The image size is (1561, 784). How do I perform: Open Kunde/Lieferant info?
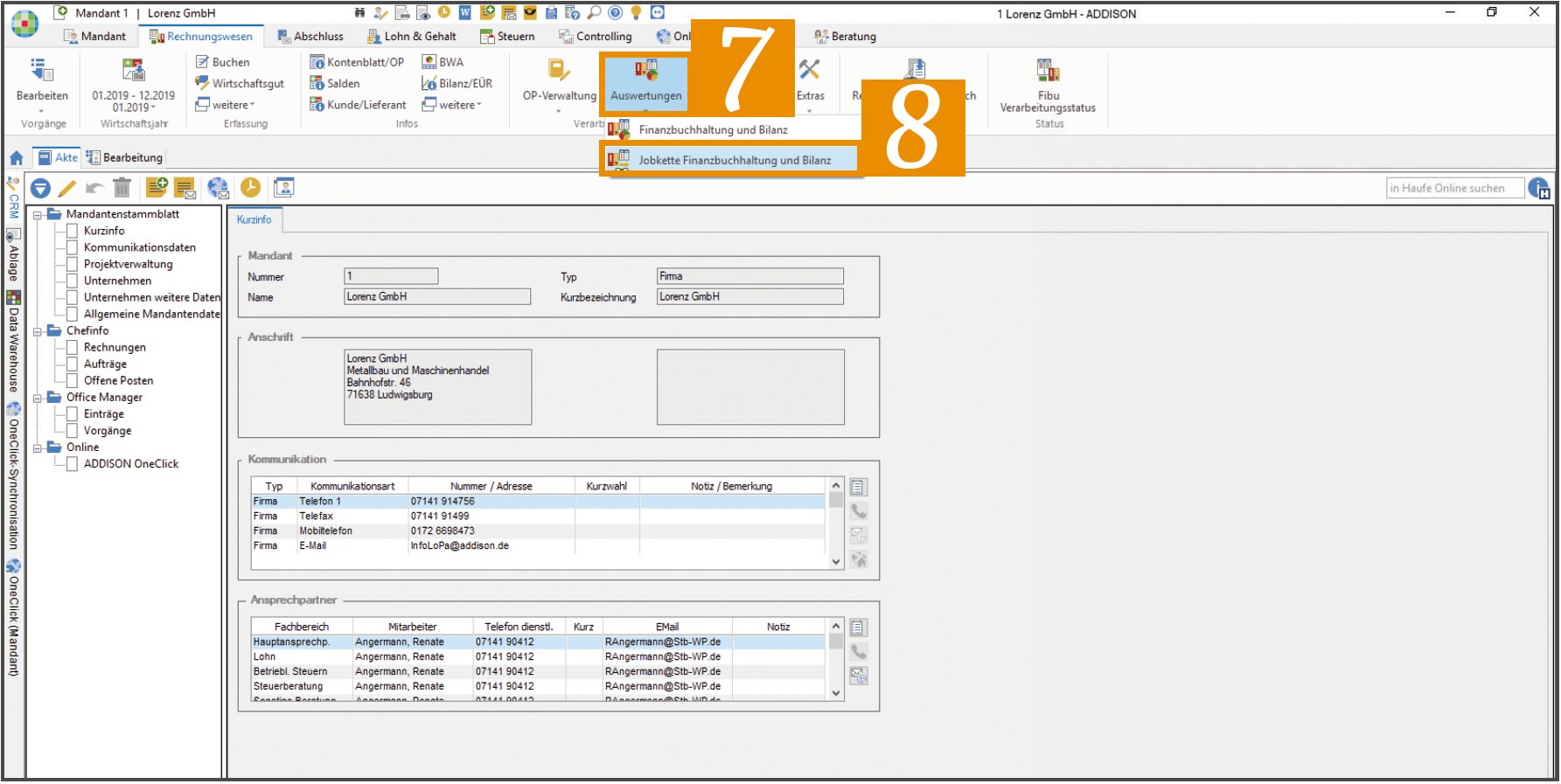[x=358, y=105]
